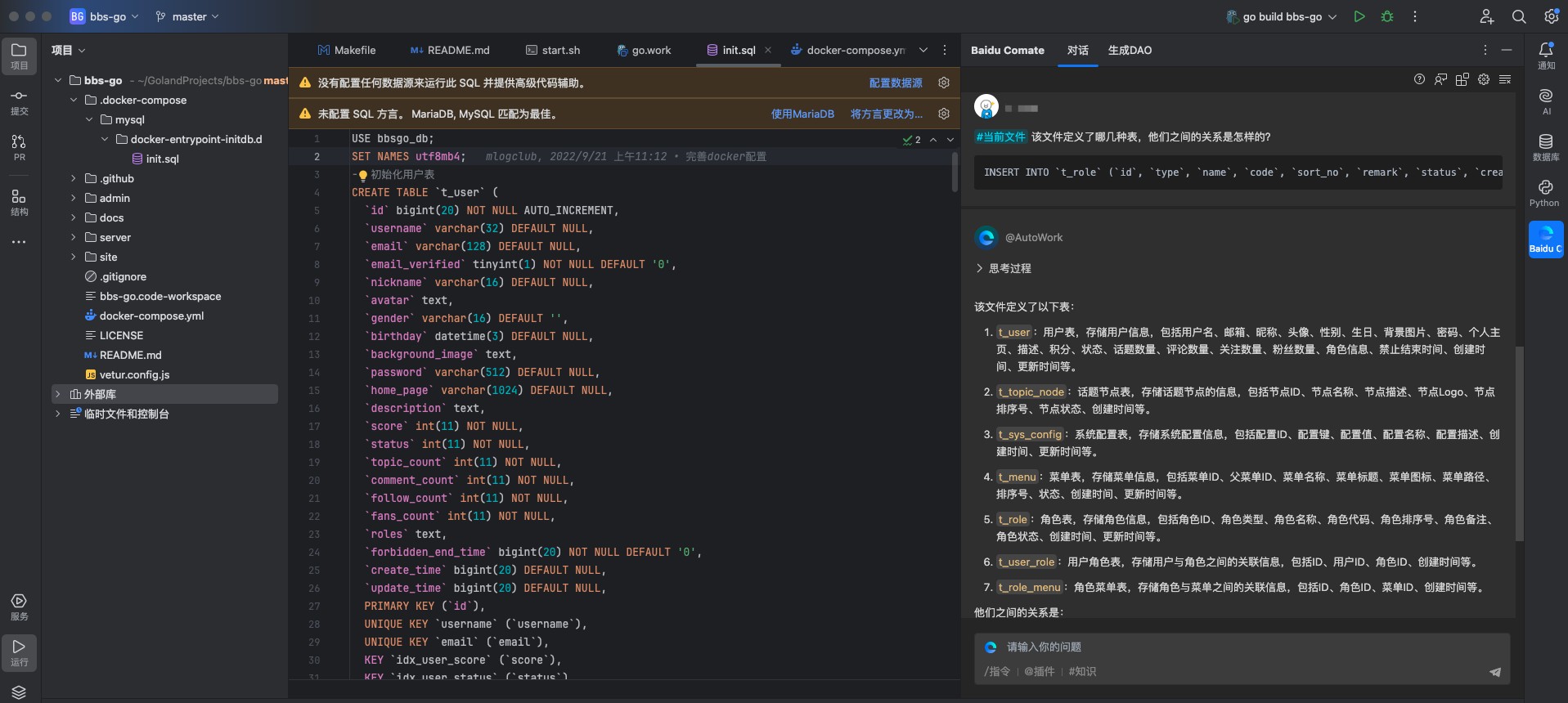Image resolution: width=1568 pixels, height=703 pixels.
Task: Open Comate chat settings gear icon
Action: coord(1484,79)
